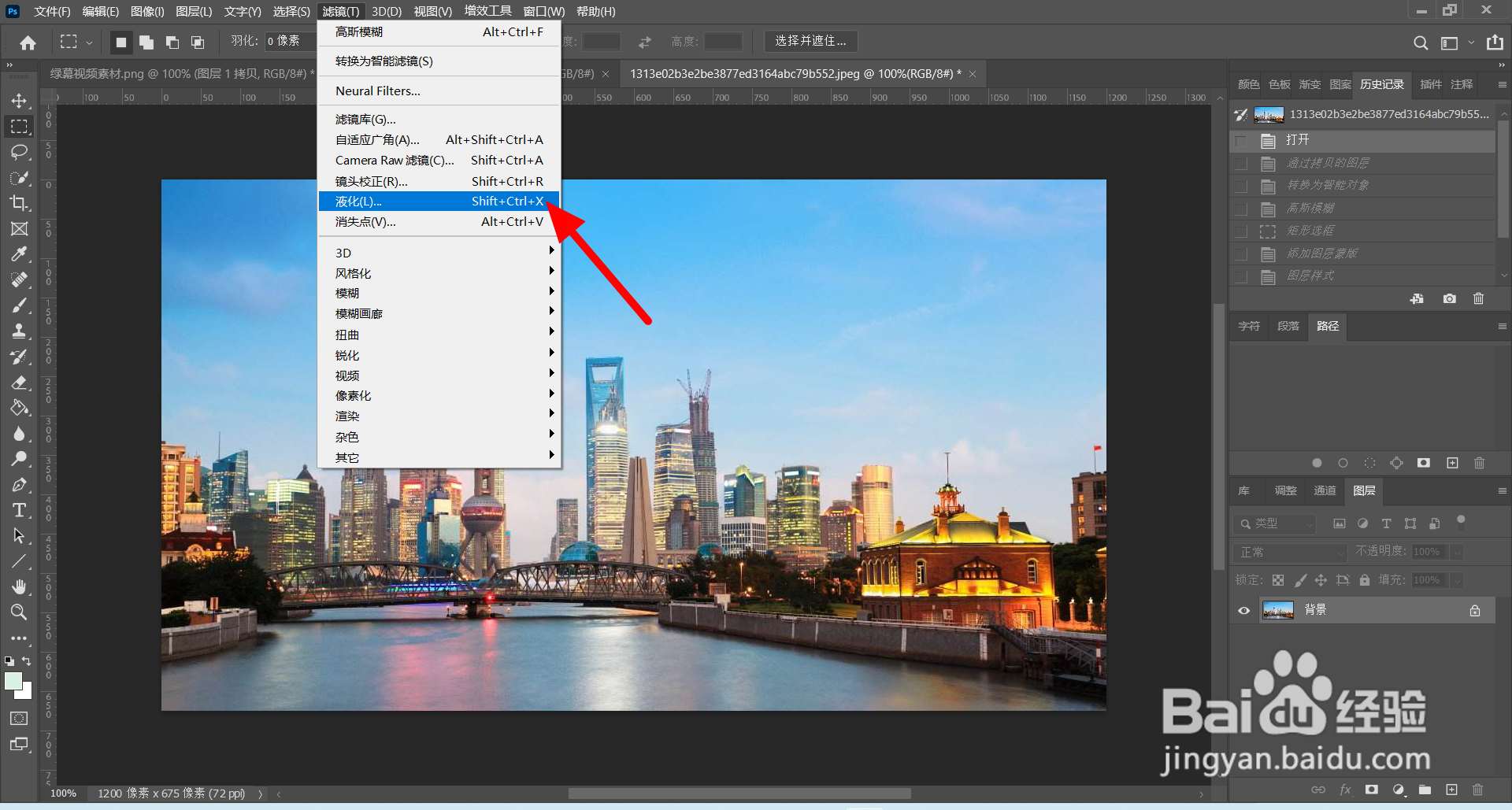Expand the 锐化 filter submenu
This screenshot has width=1512, height=810.
coord(439,355)
